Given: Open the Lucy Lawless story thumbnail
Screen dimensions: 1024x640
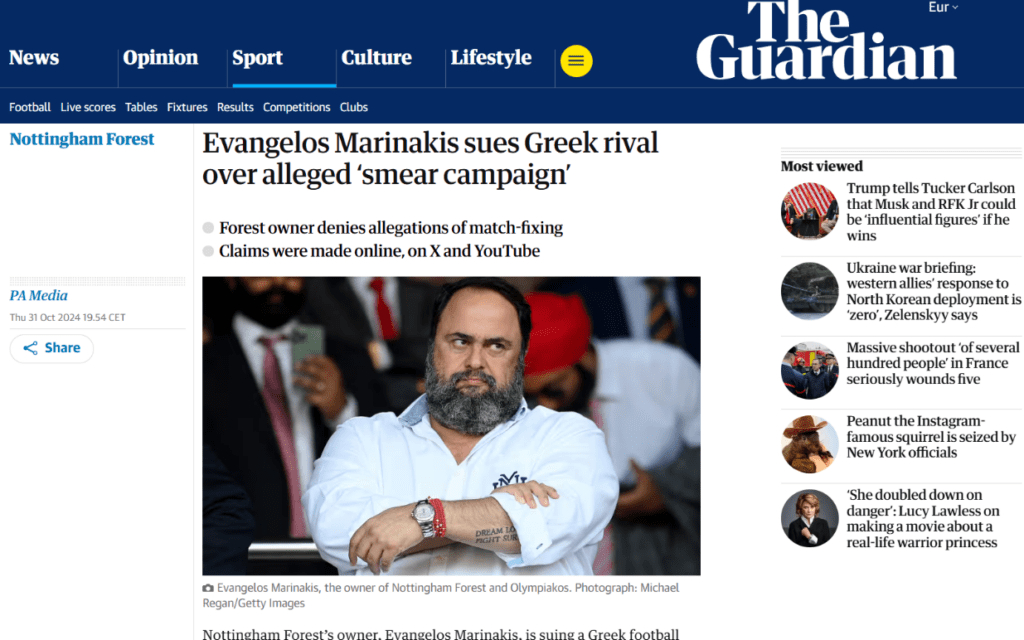Looking at the screenshot, I should (809, 518).
